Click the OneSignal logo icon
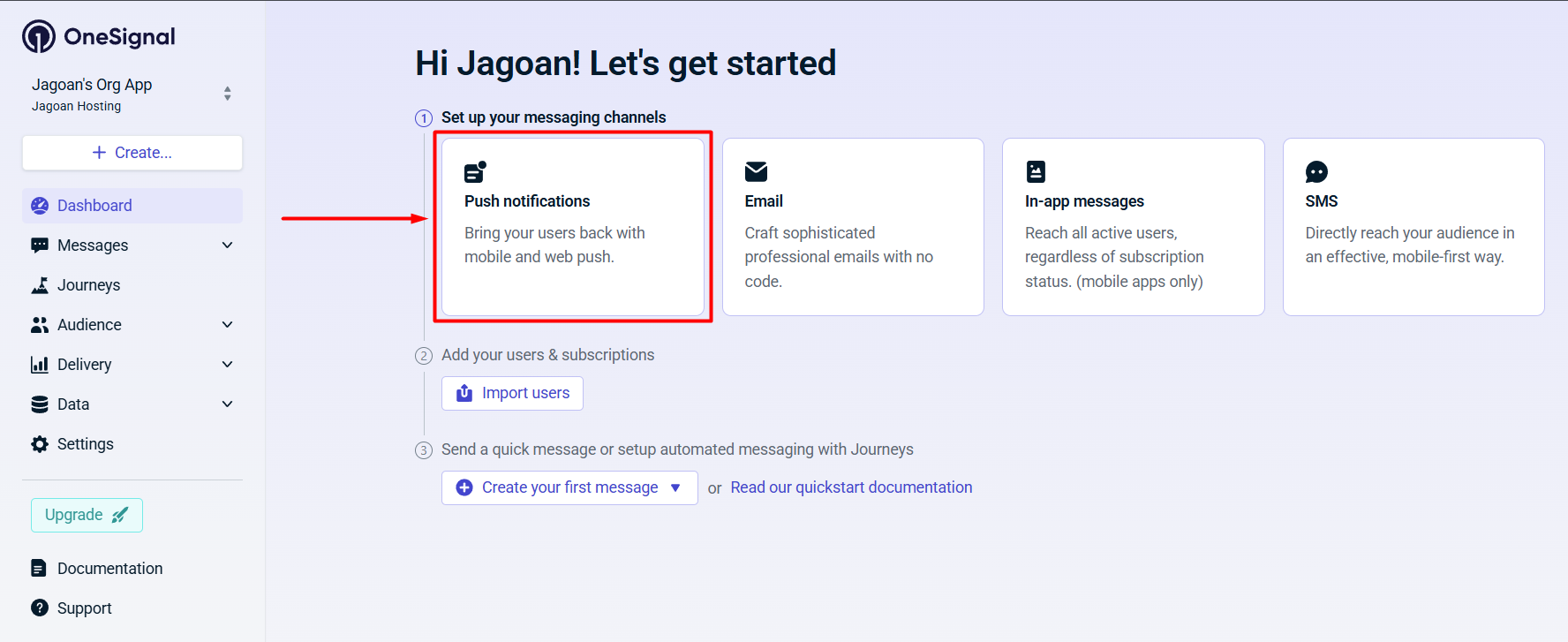The image size is (1568, 642). [x=39, y=36]
